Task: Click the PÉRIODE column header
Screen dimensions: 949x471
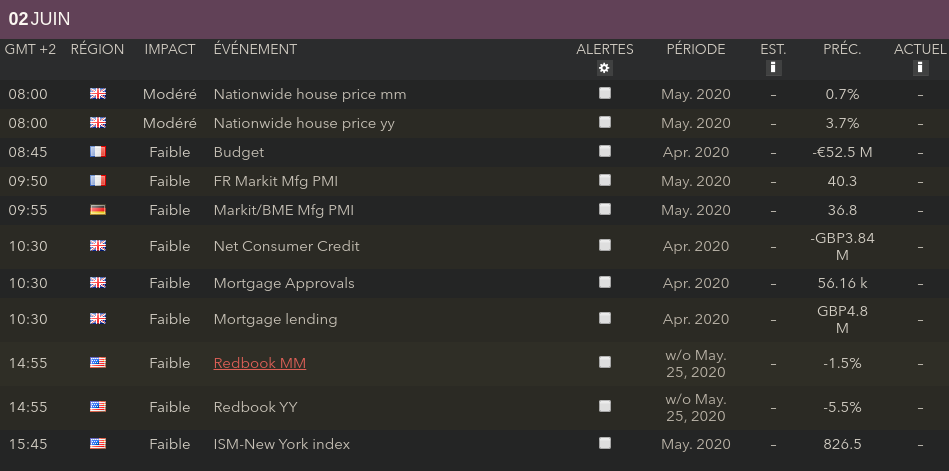Action: pyautogui.click(x=696, y=49)
